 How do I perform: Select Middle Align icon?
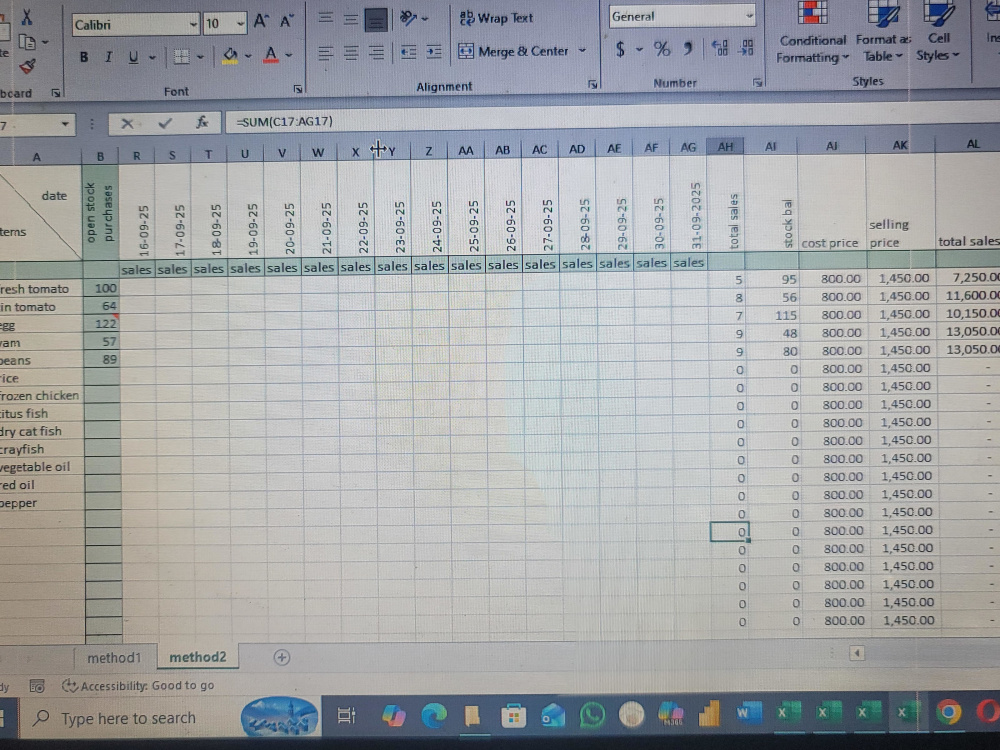[351, 19]
